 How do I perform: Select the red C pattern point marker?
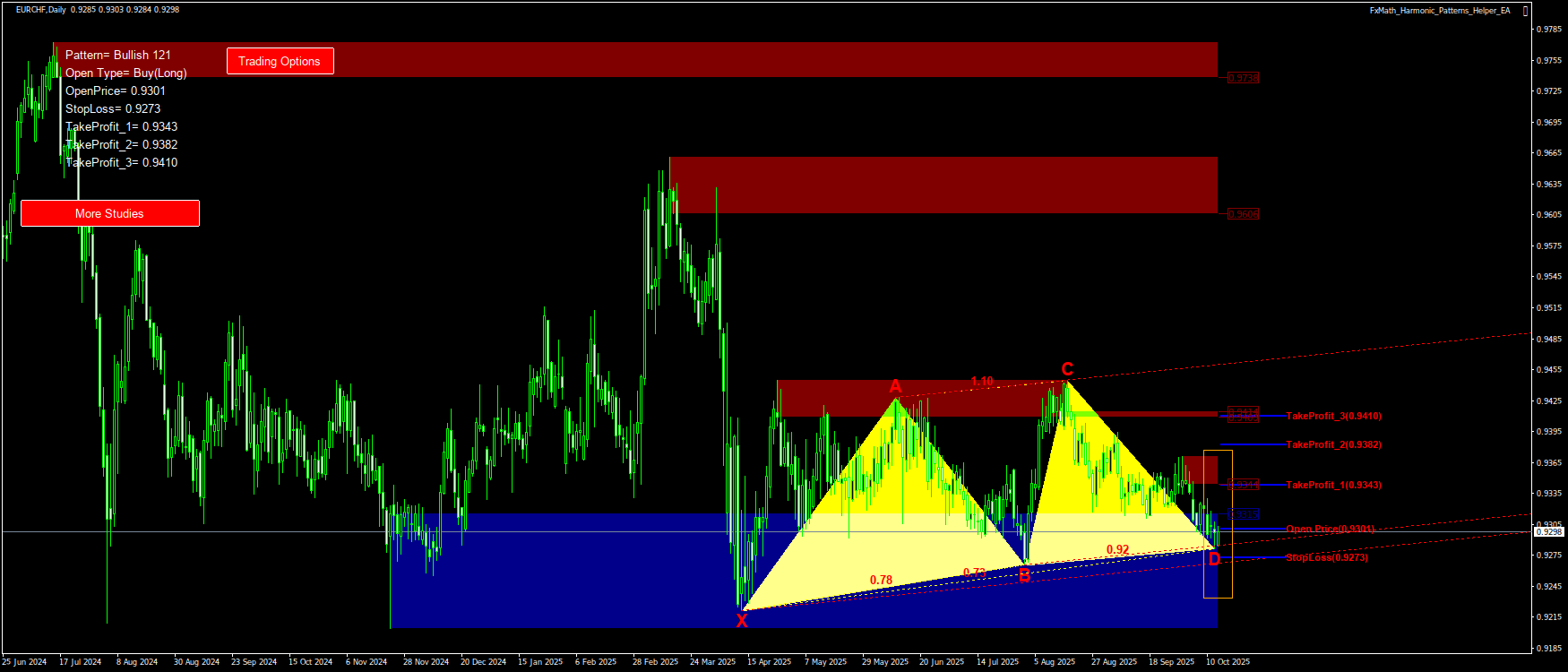tap(1067, 369)
